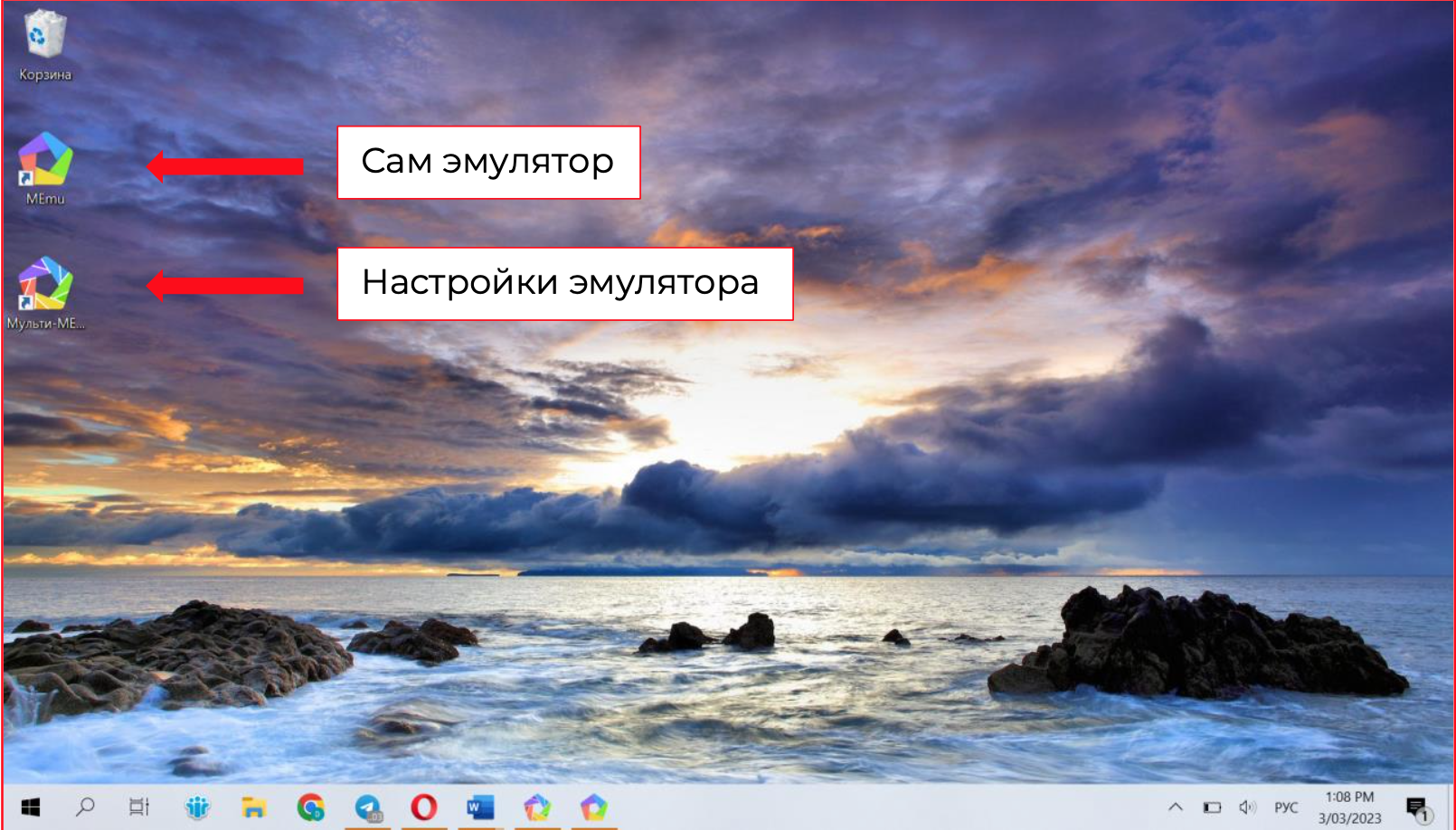Viewport: 1456px width, 830px height.
Task: Open File Explorer from the taskbar
Action: [254, 807]
